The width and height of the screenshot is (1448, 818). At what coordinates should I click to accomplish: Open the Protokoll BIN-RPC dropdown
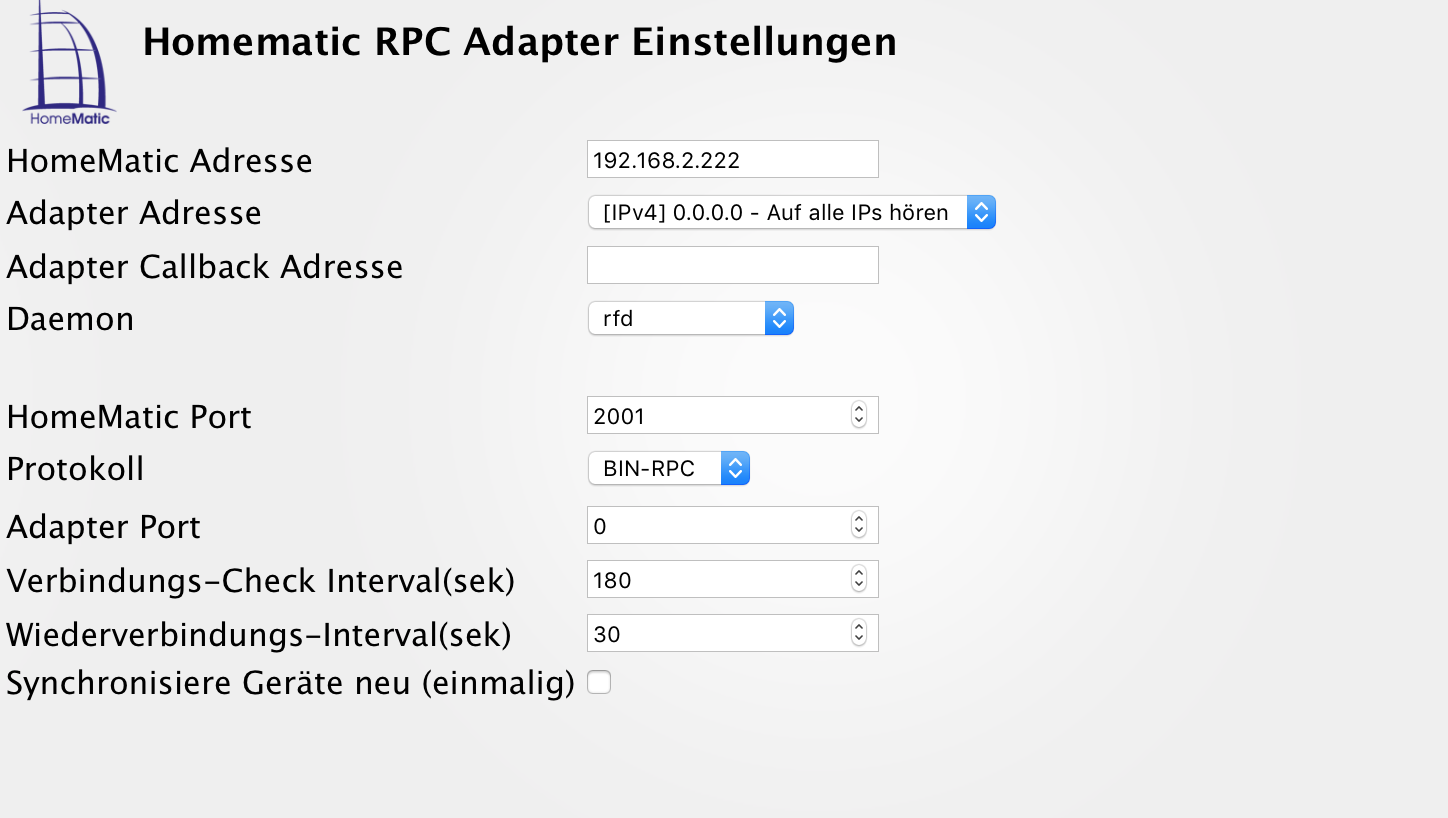coord(668,468)
